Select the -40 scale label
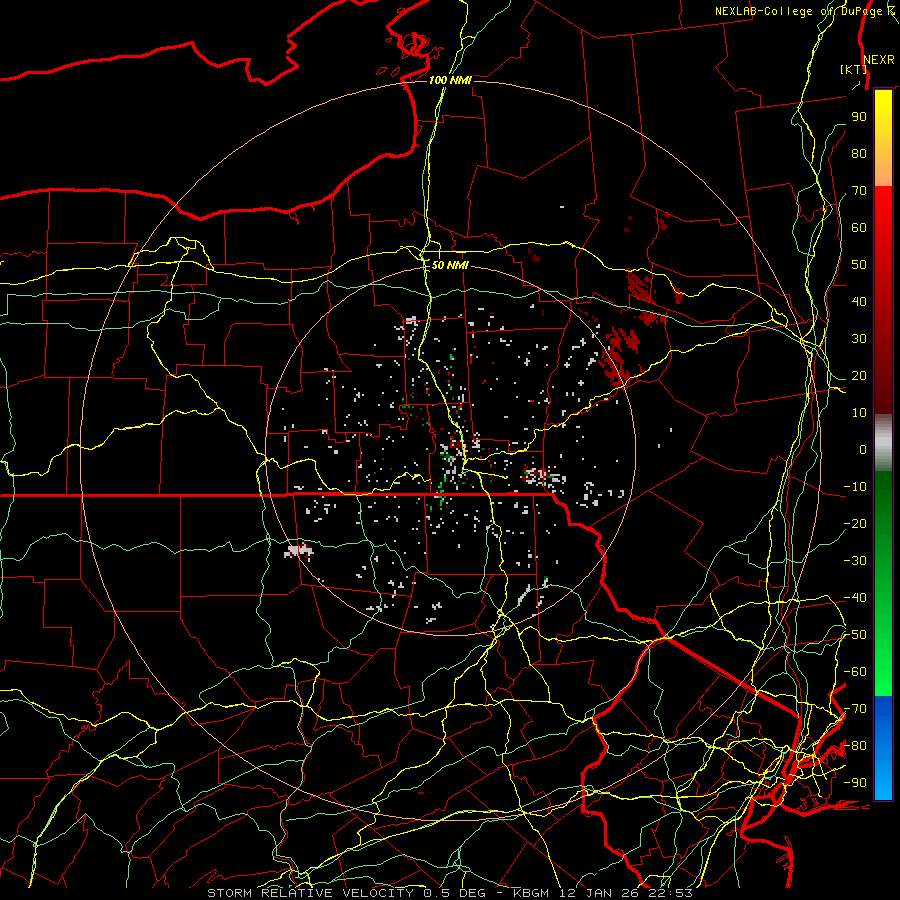This screenshot has width=900, height=900. click(855, 598)
